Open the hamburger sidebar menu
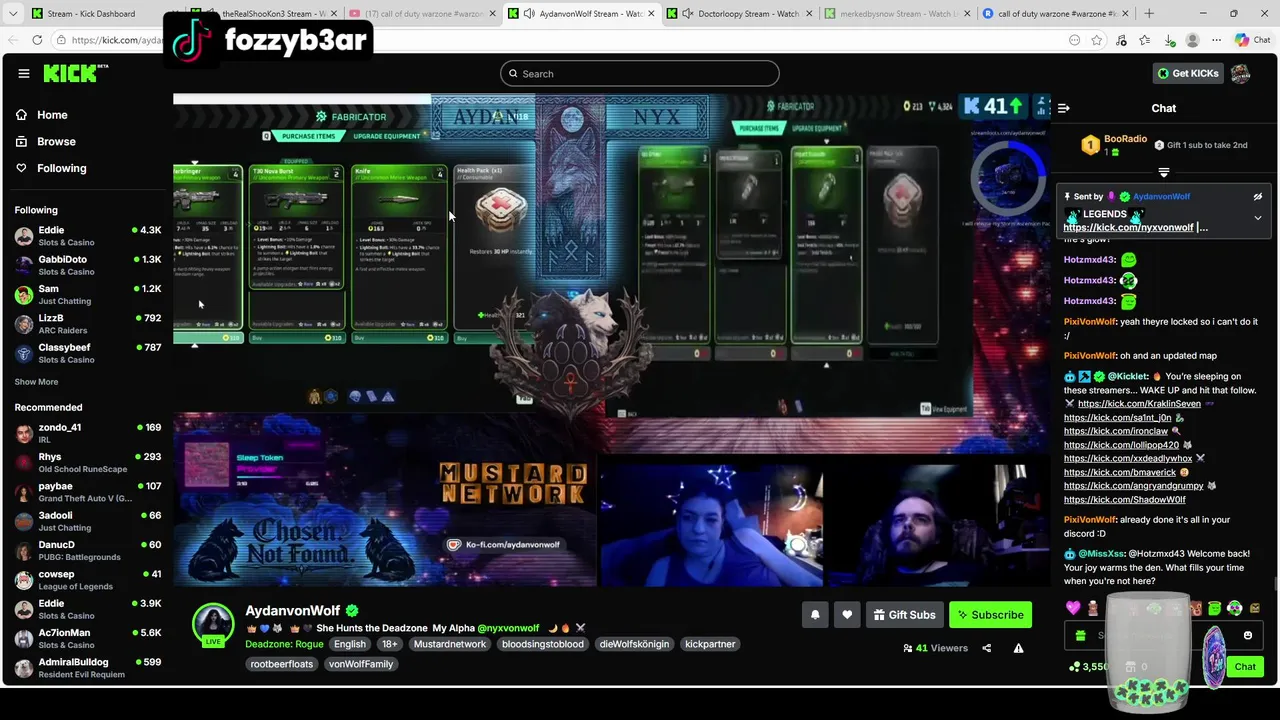1280x720 pixels. click(24, 73)
